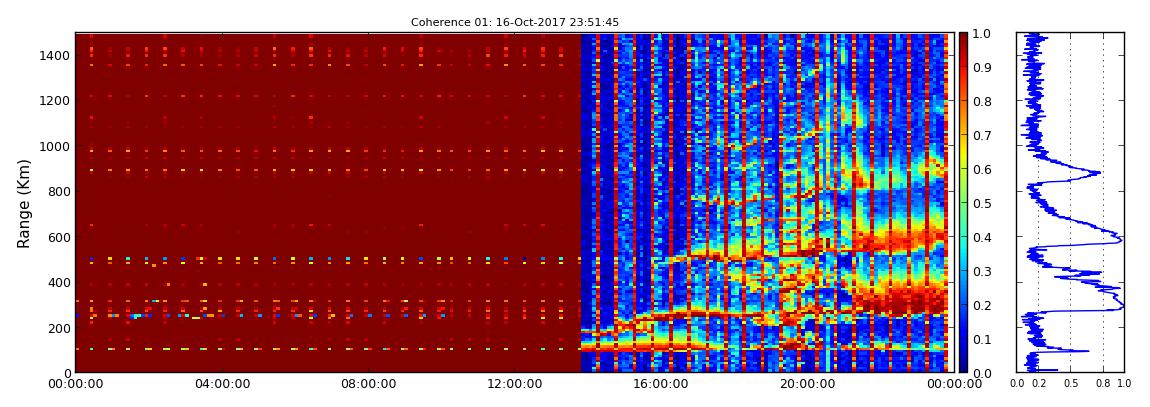Click the coherence colorbar gradient
The width and height of the screenshot is (1150, 407).
click(963, 202)
